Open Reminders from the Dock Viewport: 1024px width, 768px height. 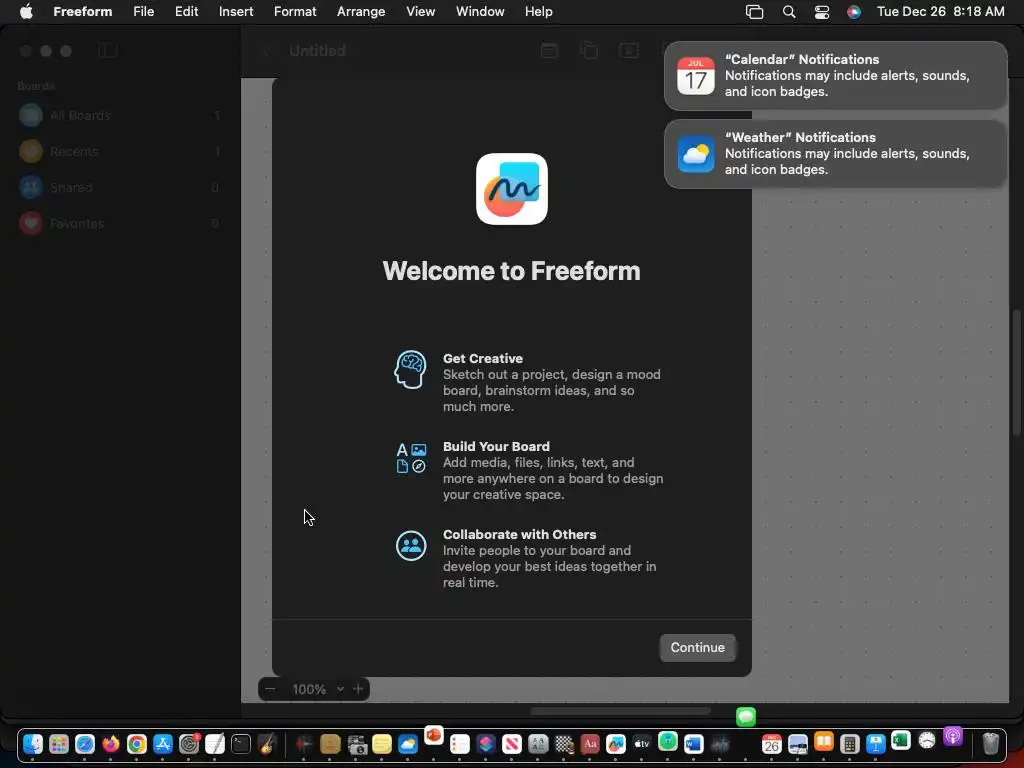click(x=460, y=744)
